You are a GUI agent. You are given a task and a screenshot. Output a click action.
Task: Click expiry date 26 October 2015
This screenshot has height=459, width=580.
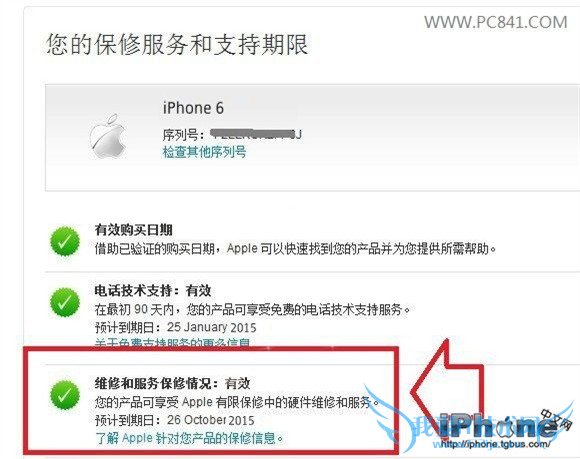click(210, 420)
